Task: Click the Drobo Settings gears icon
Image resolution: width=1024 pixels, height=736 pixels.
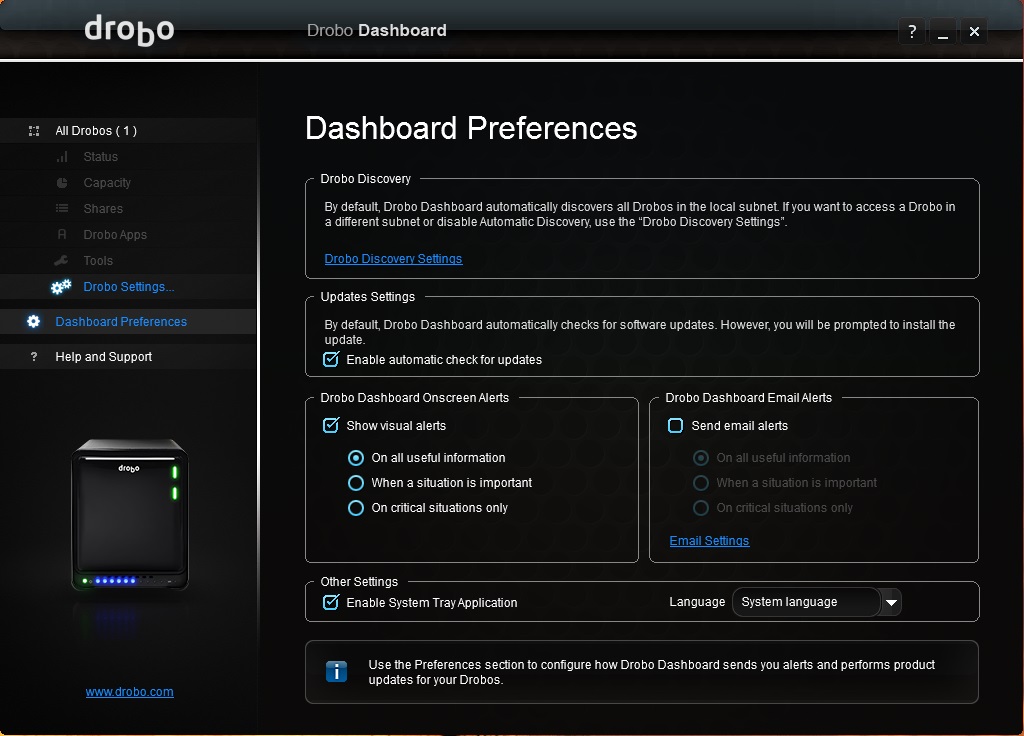Action: tap(61, 287)
